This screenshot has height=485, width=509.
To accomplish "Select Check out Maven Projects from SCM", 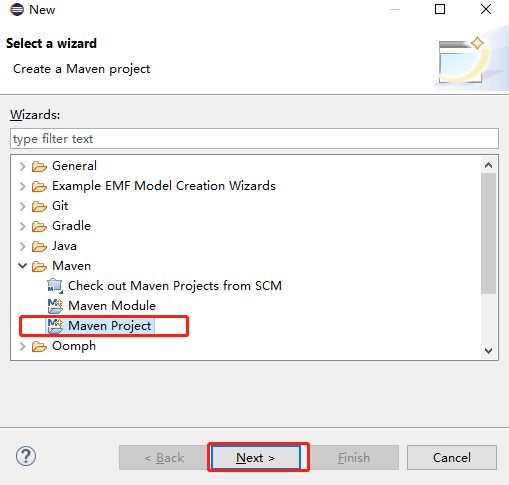I will pyautogui.click(x=175, y=286).
